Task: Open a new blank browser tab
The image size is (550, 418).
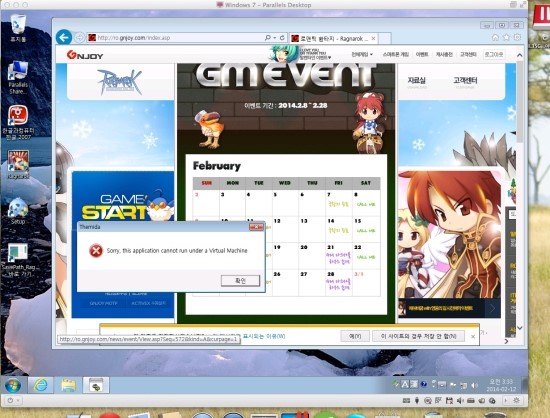Action: [384, 38]
